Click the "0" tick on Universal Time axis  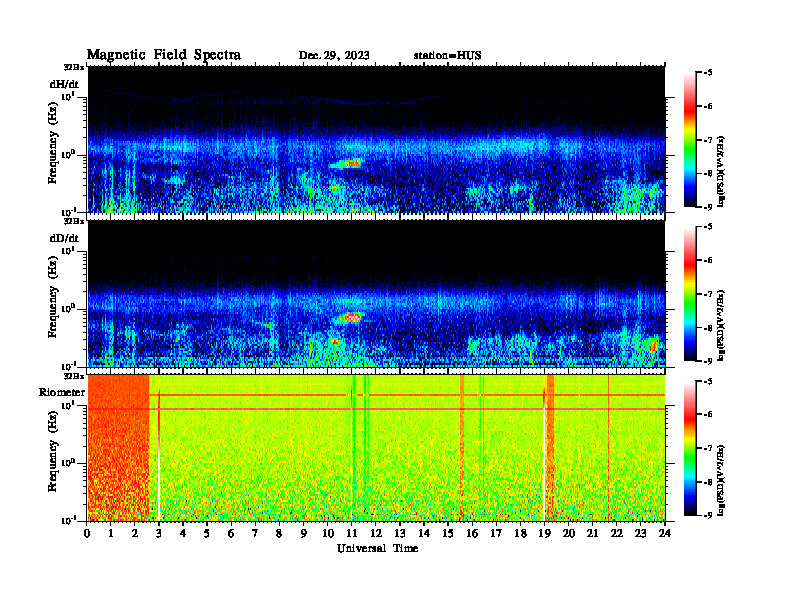coord(87,534)
